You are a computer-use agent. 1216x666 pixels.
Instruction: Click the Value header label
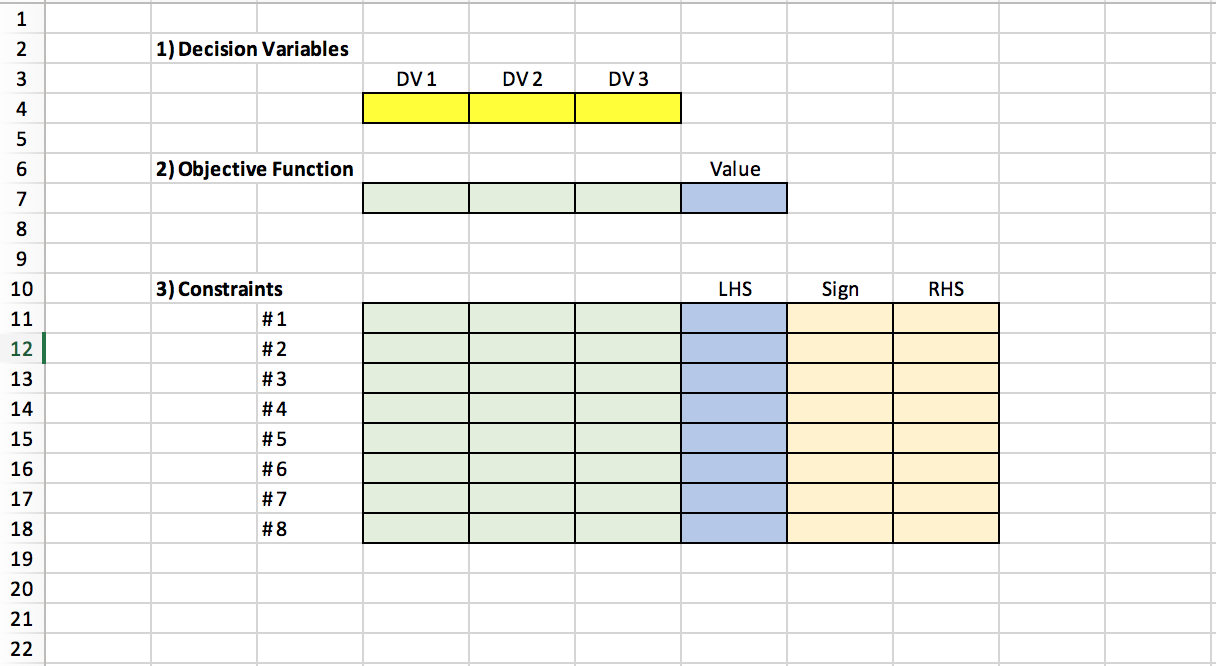coord(734,169)
